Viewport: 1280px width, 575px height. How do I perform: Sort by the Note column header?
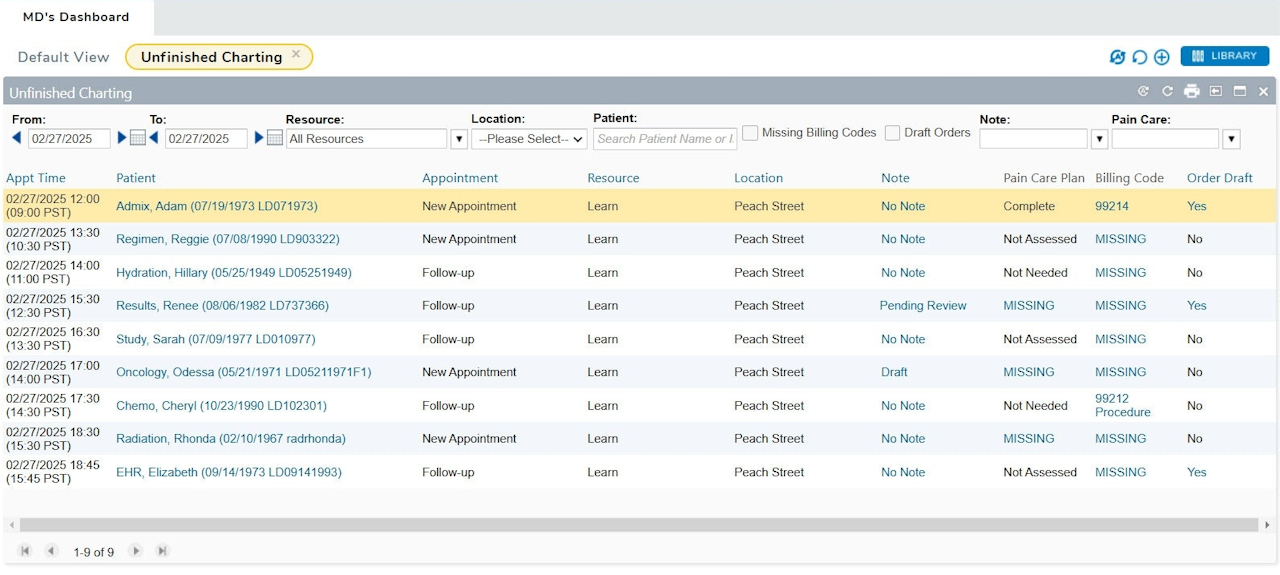click(895, 178)
